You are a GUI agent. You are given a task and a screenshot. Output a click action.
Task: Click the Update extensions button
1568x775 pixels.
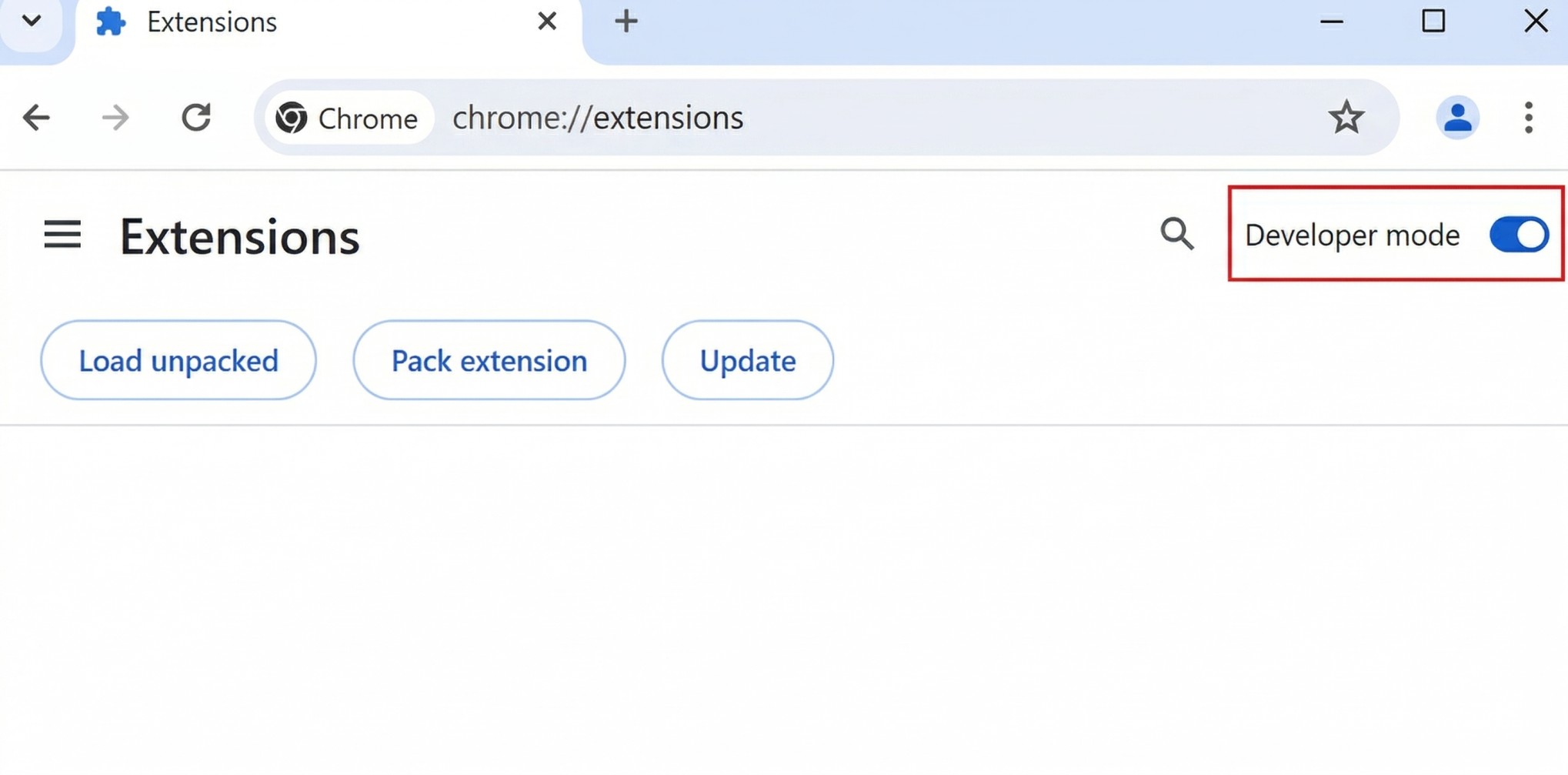pyautogui.click(x=747, y=359)
